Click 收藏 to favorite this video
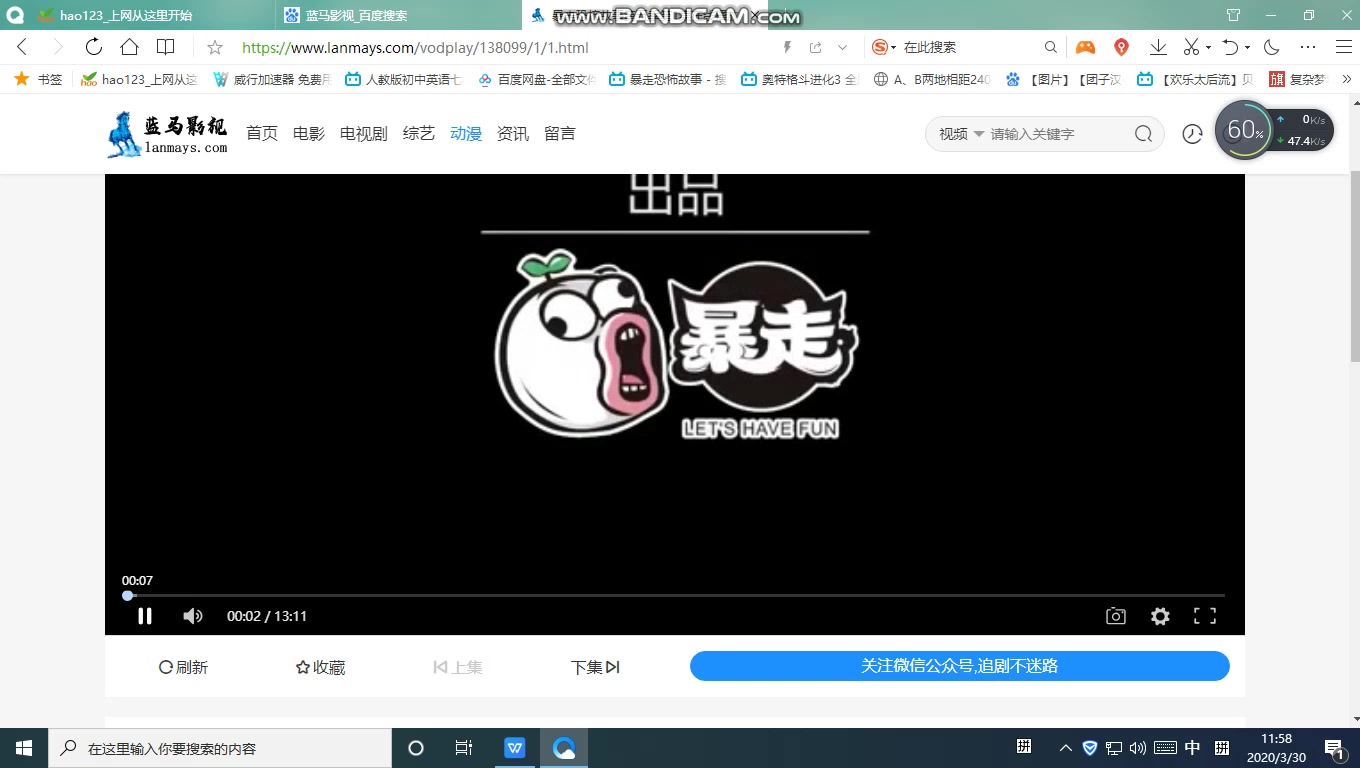This screenshot has height=768, width=1360. tap(320, 667)
